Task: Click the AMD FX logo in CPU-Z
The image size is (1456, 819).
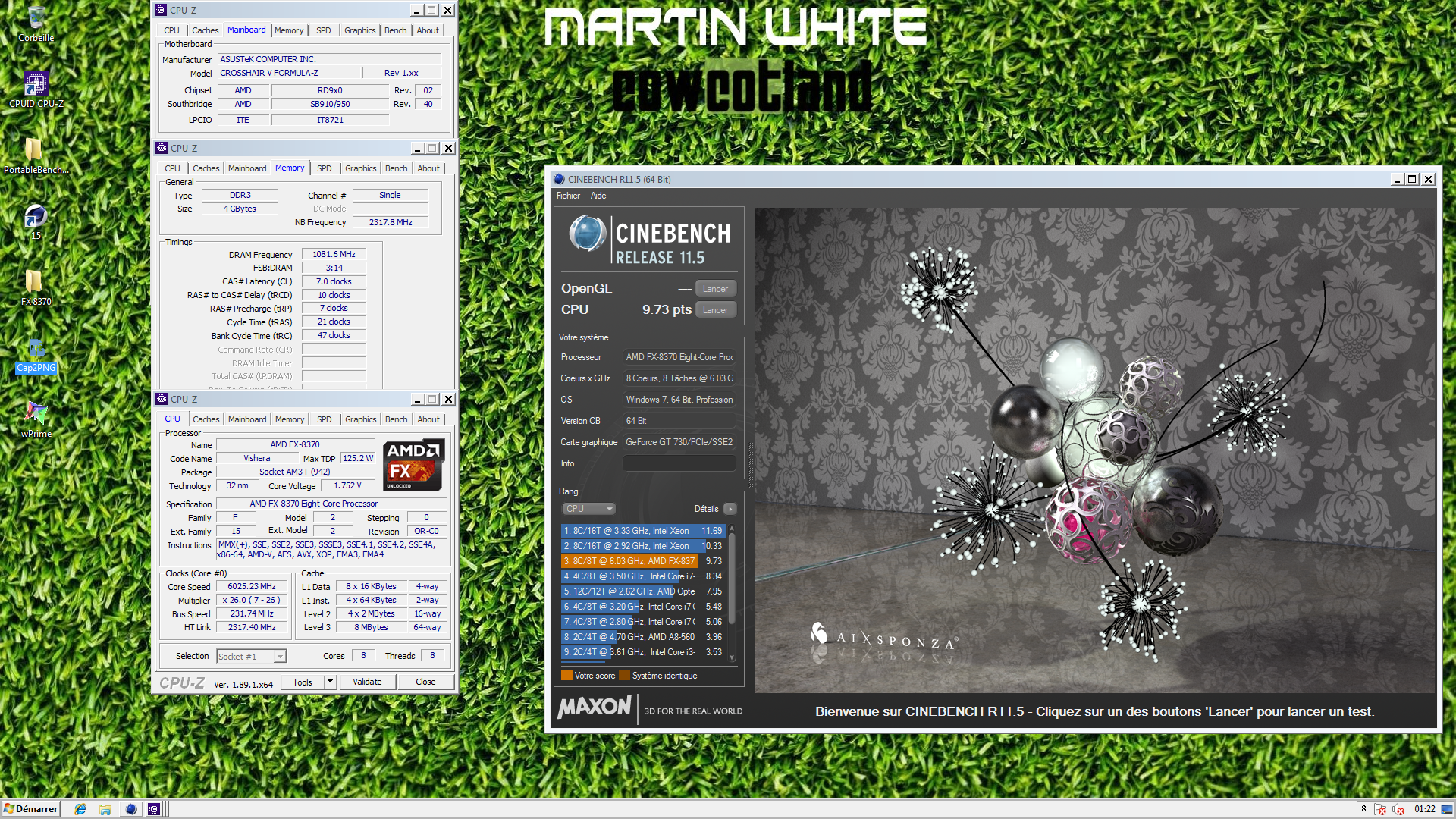Action: pyautogui.click(x=413, y=465)
